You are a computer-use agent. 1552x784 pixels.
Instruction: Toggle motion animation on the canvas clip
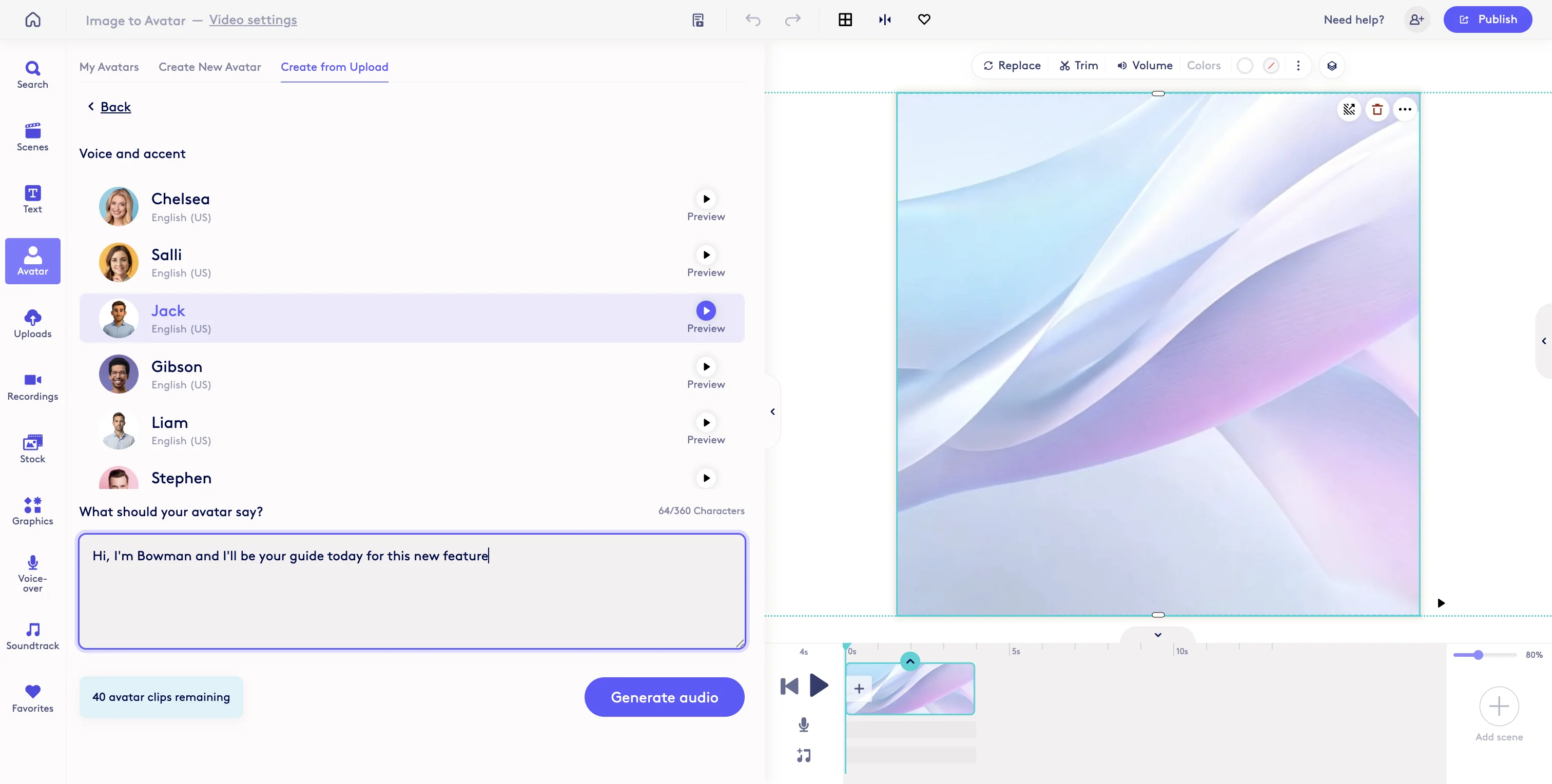click(1349, 110)
